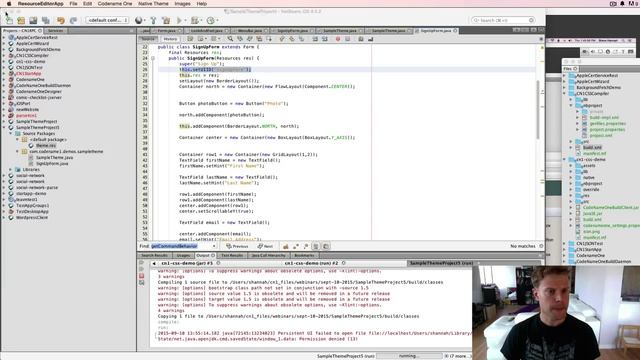Viewport: 640px width, 360px height.
Task: Click the Build Project hammer icon
Action: pyautogui.click(x=153, y=20)
